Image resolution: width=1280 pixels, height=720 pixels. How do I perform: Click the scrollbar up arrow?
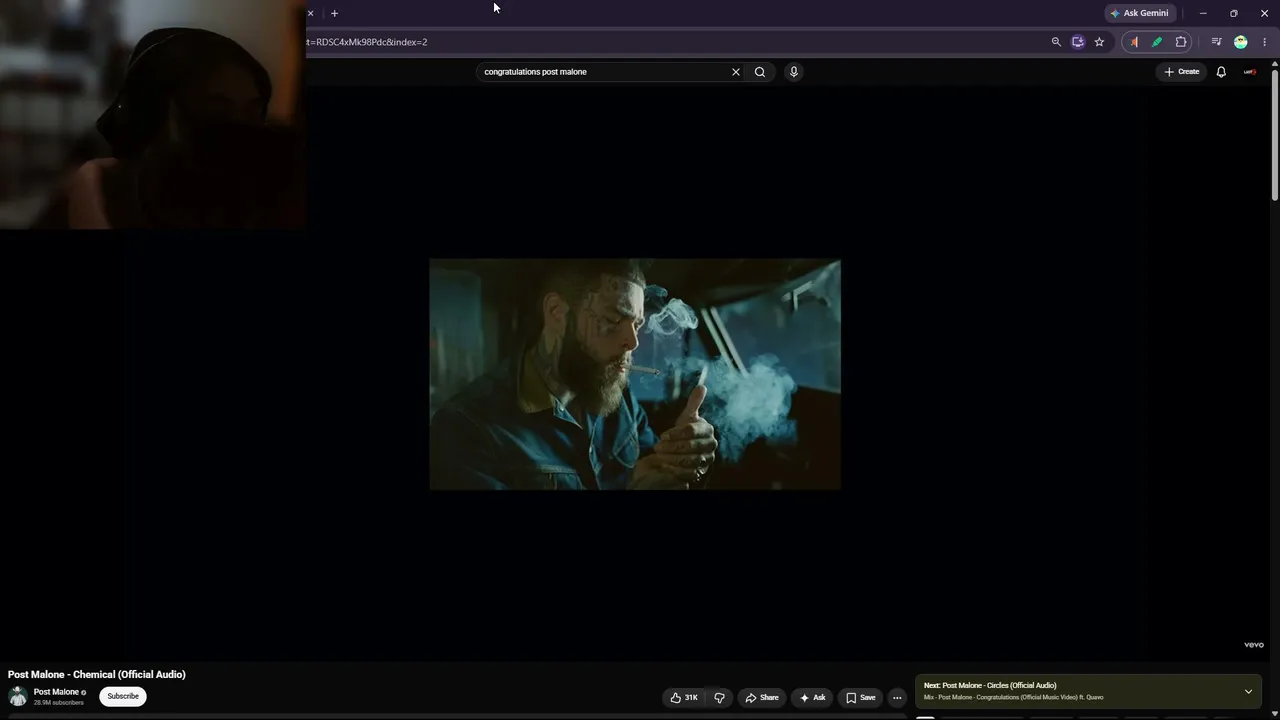pos(1275,64)
